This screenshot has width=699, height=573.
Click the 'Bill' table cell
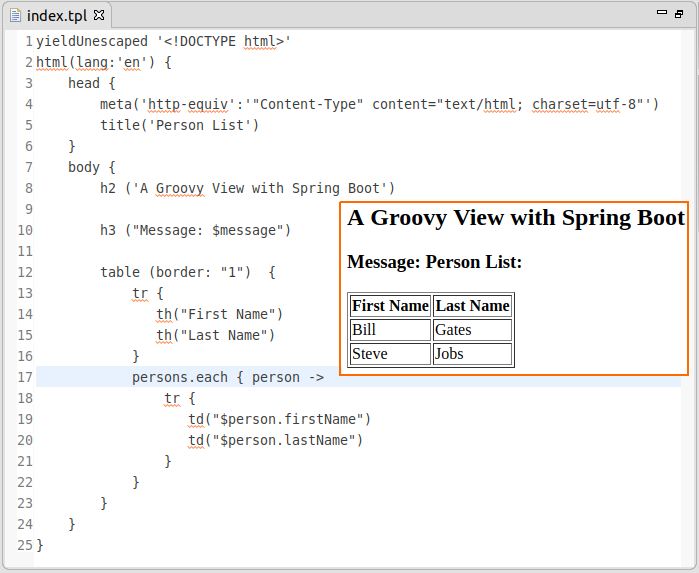pyautogui.click(x=390, y=330)
